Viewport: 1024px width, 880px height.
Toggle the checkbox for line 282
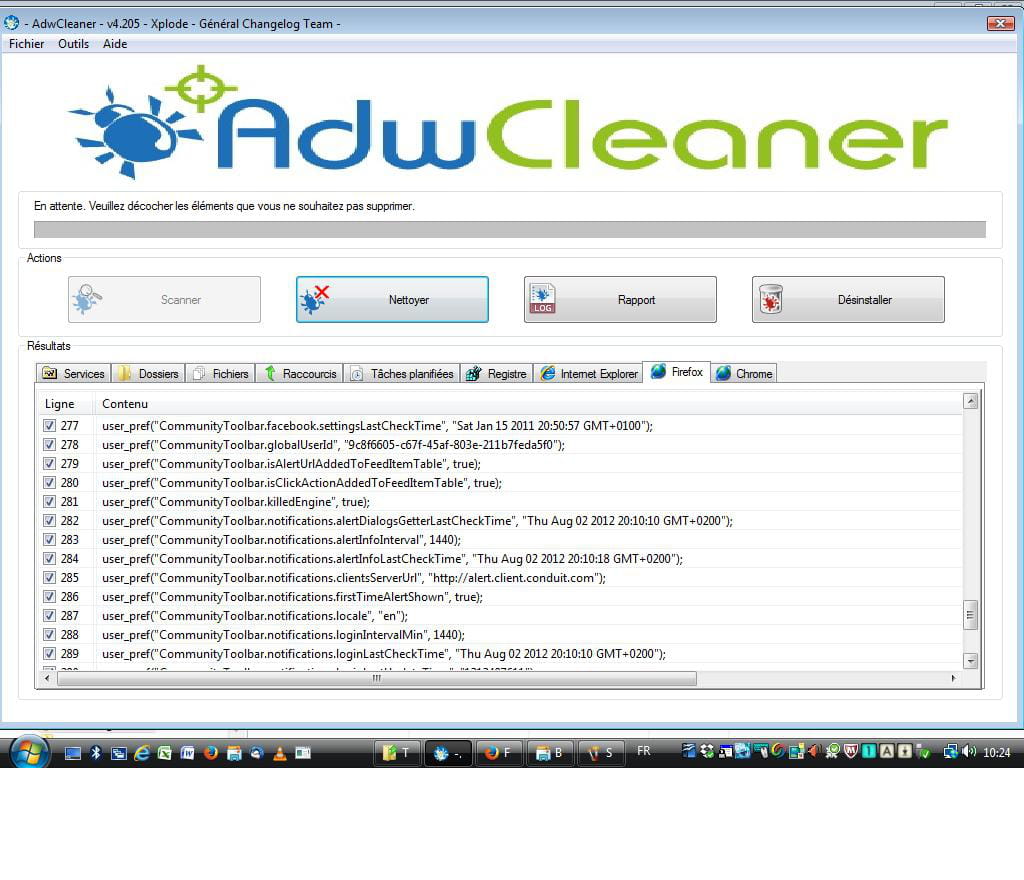[49, 521]
